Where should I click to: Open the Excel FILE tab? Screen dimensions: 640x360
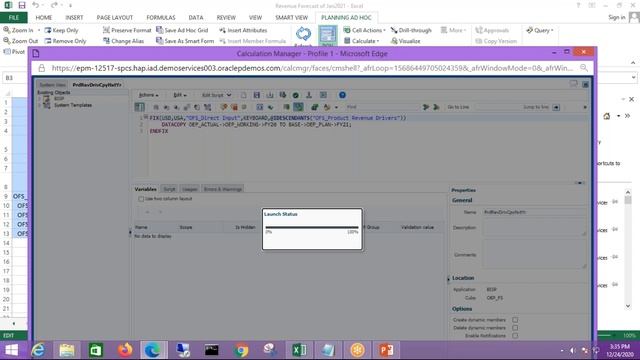coord(13,18)
